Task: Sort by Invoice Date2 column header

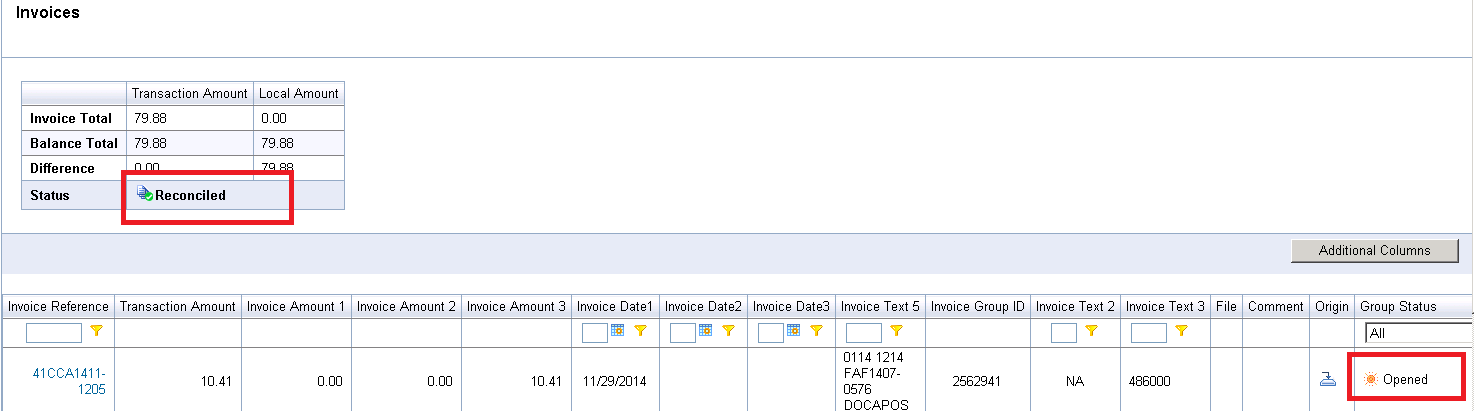Action: [703, 306]
